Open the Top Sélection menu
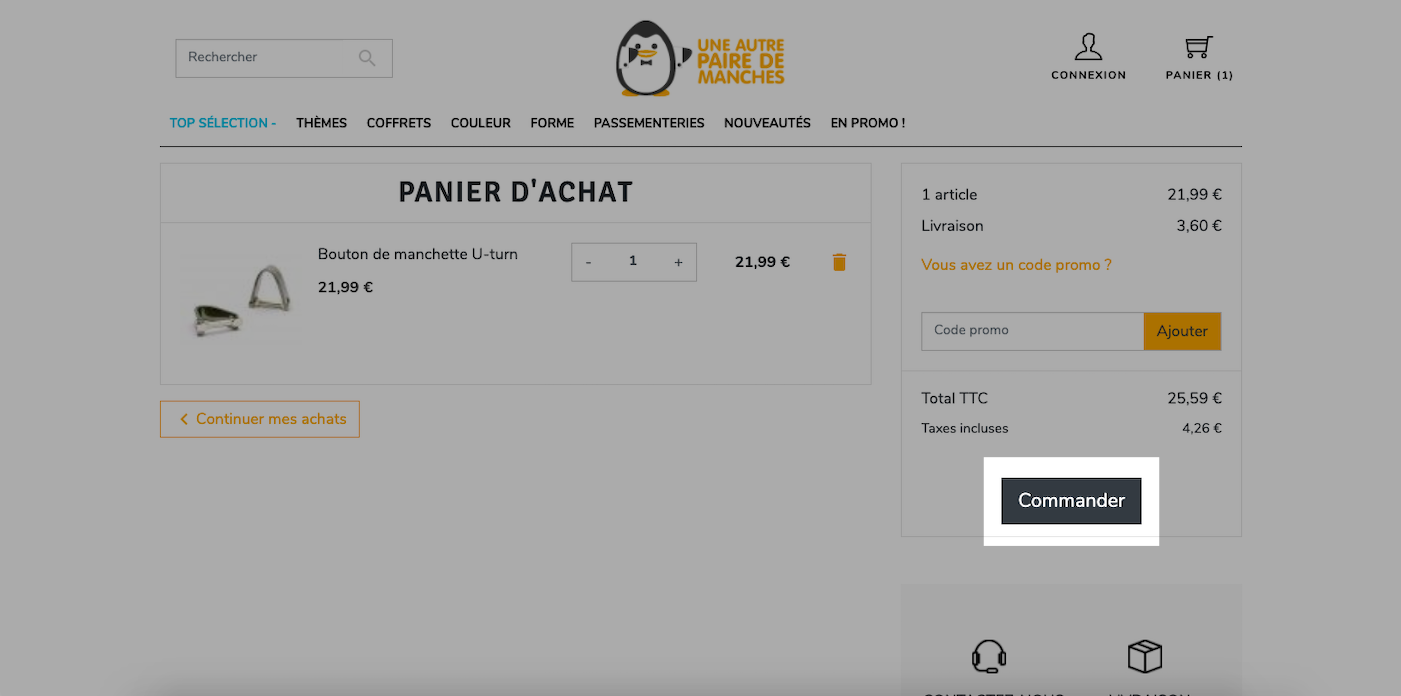This screenshot has height=696, width=1401. point(223,123)
